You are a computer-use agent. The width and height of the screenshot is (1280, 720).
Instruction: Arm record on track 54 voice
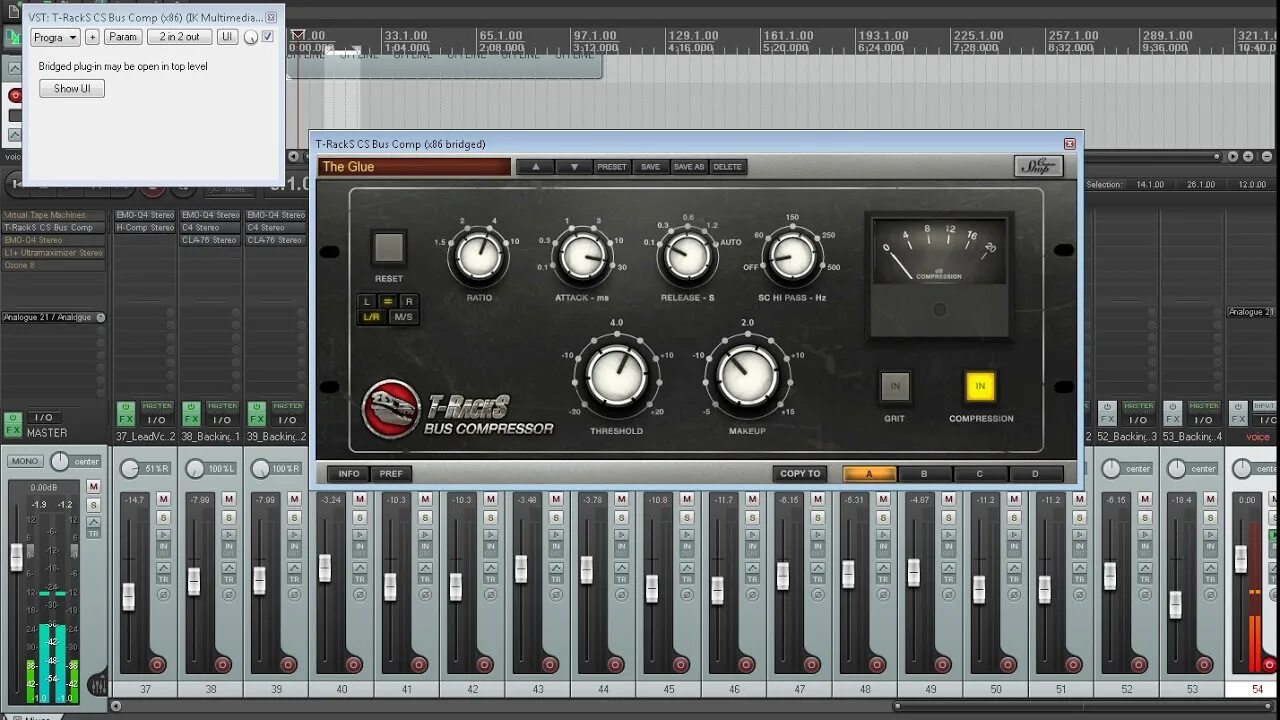point(1270,664)
